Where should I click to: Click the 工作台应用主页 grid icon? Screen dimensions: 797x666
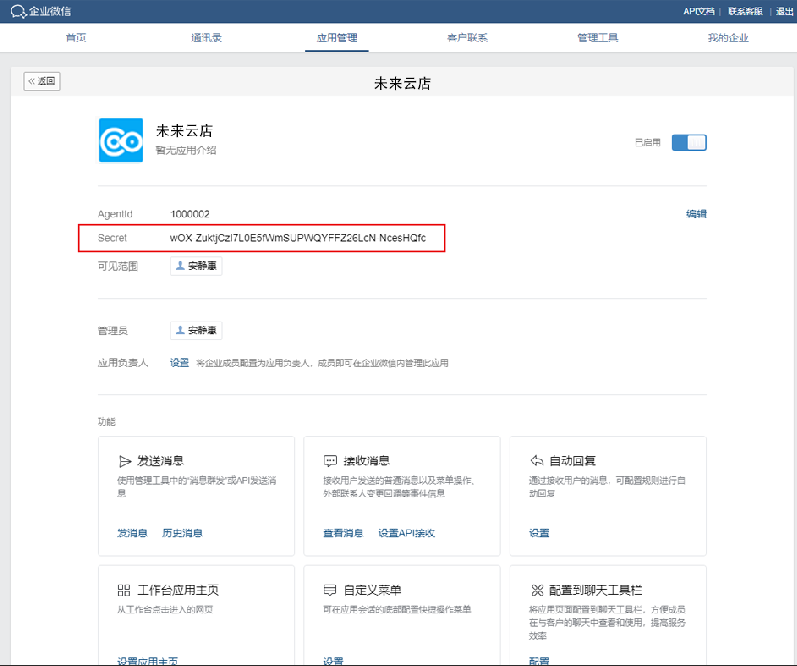click(x=124, y=590)
